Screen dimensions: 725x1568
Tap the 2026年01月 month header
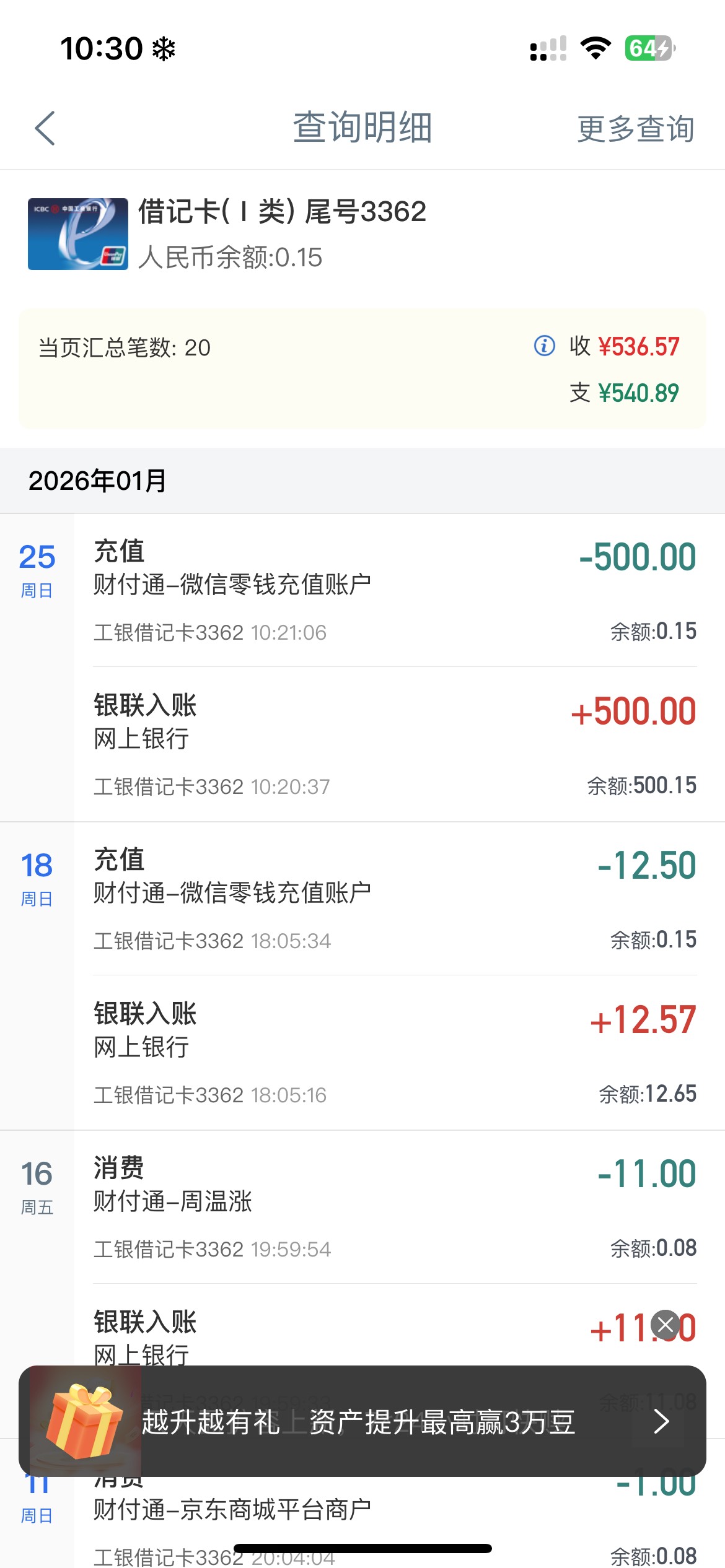pos(97,481)
